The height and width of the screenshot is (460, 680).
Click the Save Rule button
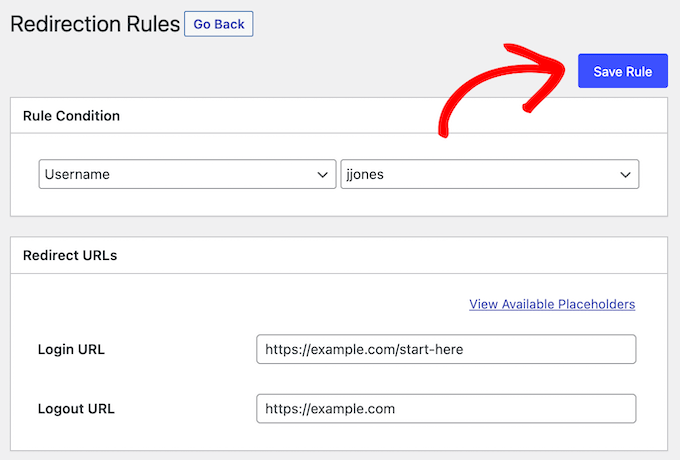622,71
